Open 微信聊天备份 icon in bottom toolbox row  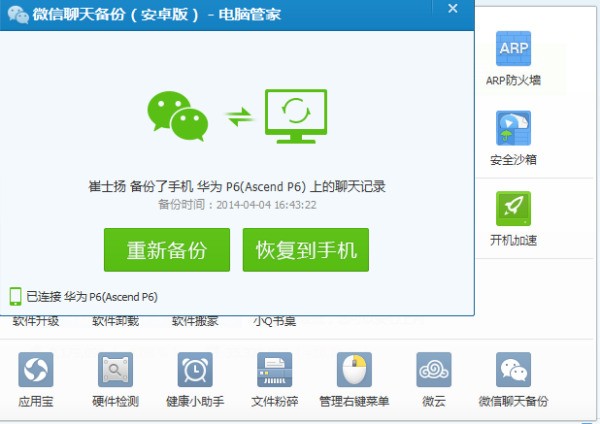coord(513,370)
